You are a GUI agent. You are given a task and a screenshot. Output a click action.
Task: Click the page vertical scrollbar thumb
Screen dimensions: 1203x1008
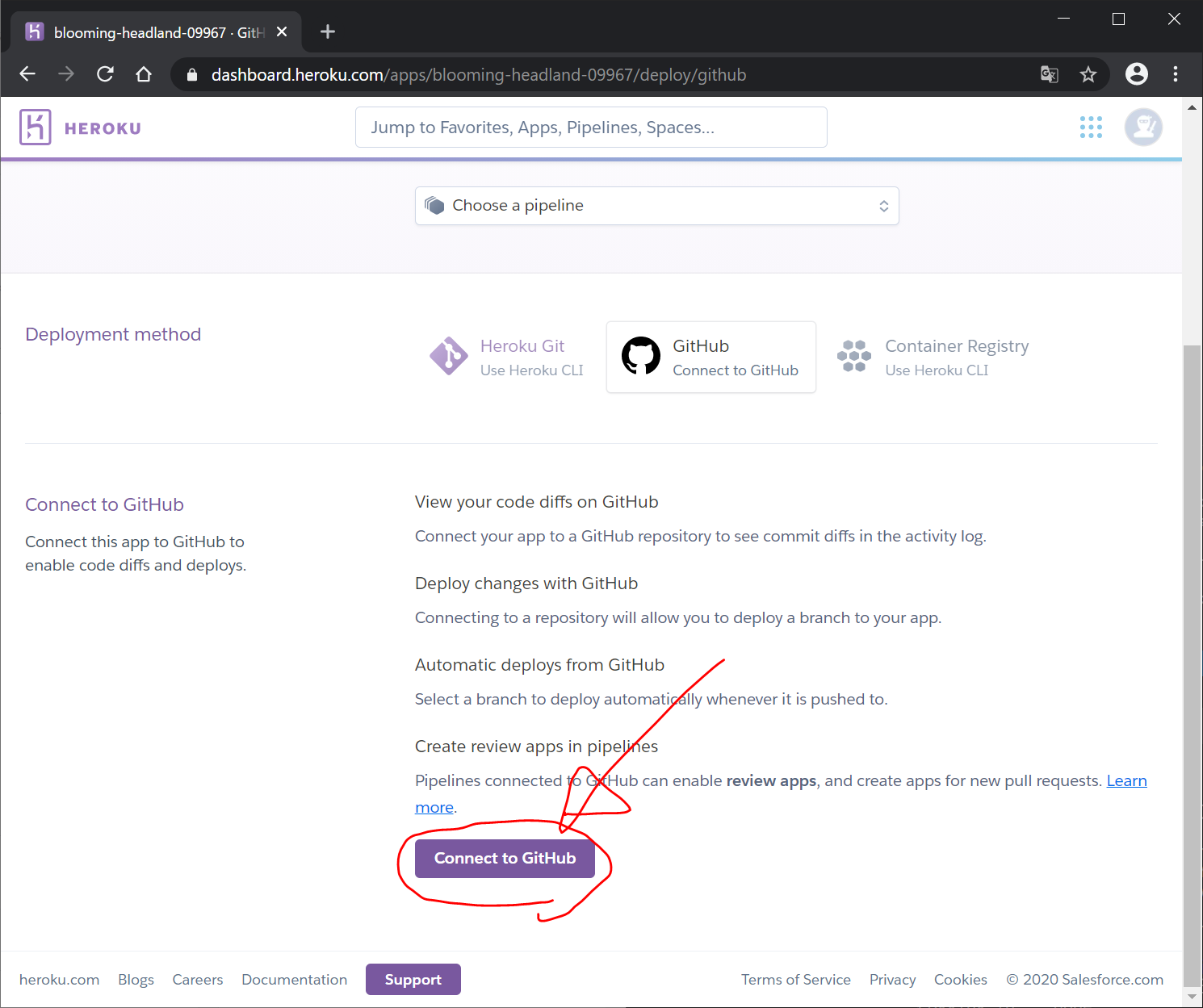1192,665
